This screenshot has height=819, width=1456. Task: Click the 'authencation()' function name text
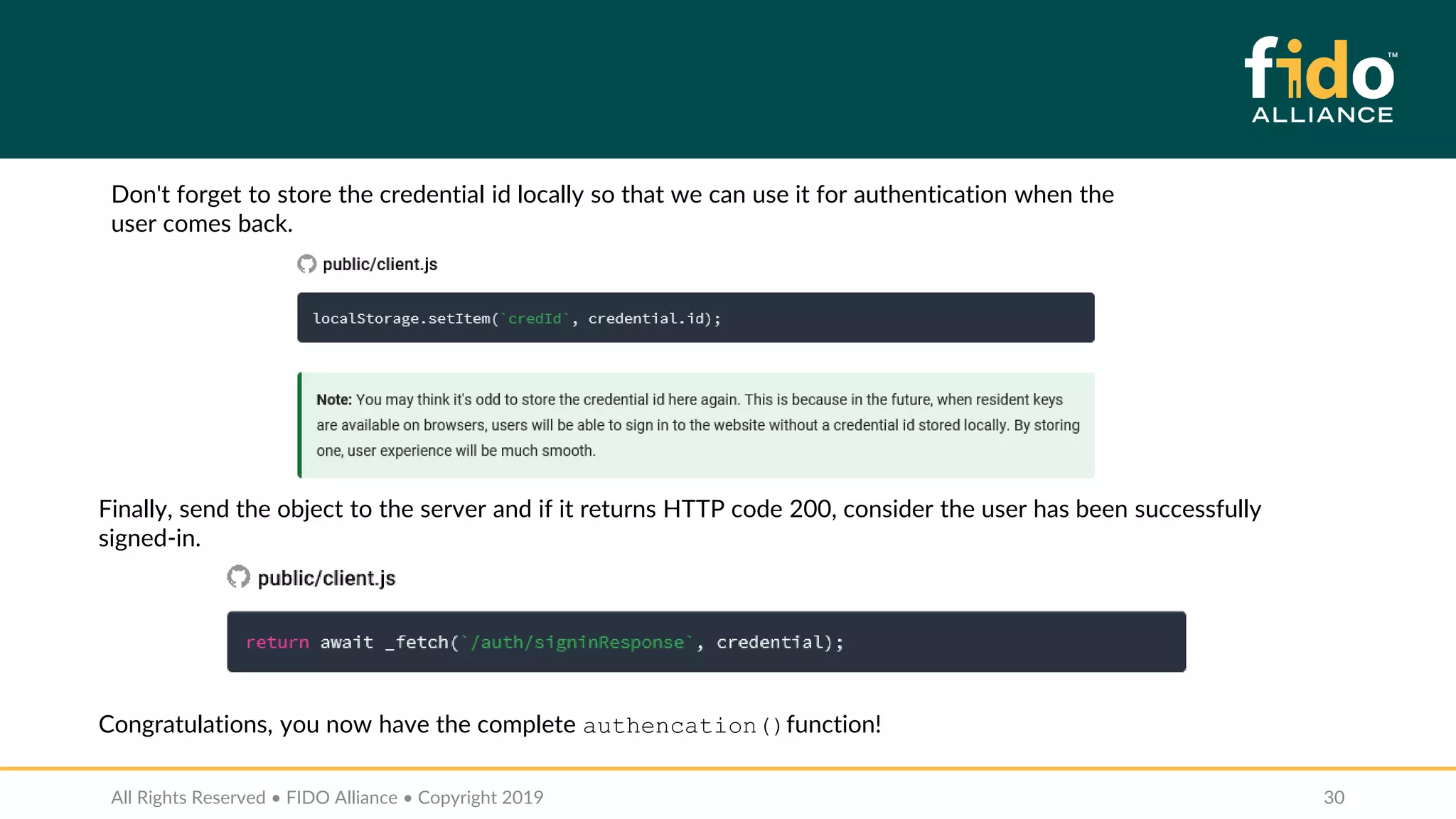pyautogui.click(x=682, y=726)
